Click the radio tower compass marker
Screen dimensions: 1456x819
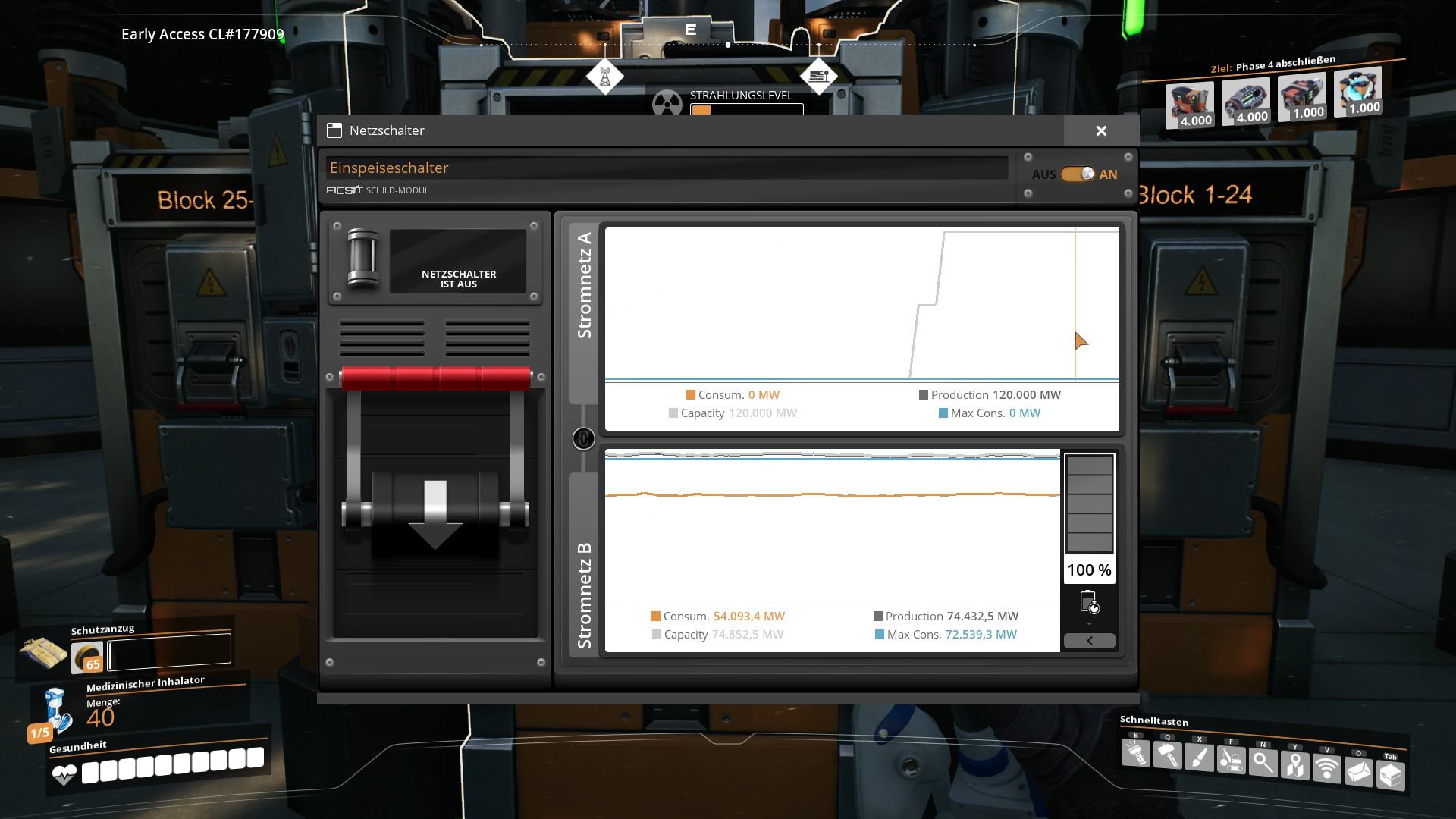click(605, 77)
